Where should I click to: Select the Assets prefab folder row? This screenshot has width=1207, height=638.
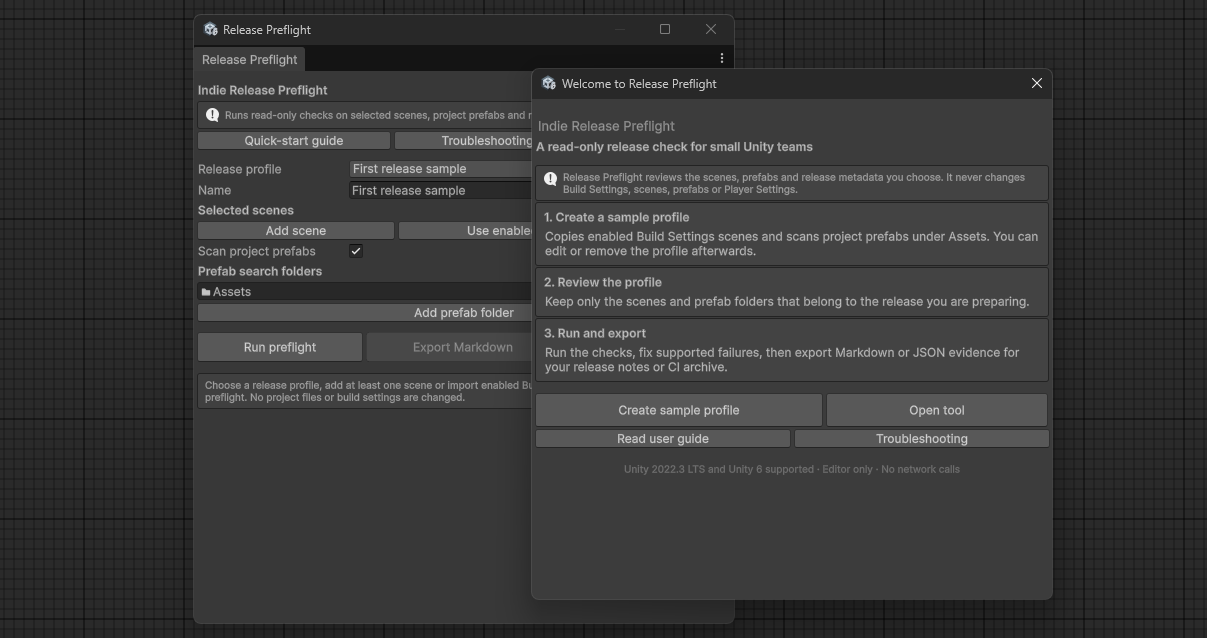click(x=365, y=292)
